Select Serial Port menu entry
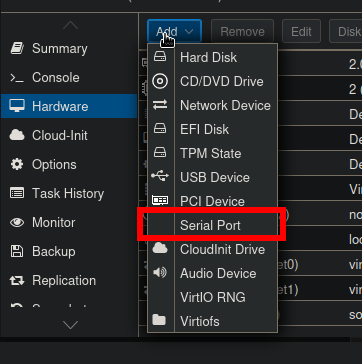This screenshot has width=362, height=364. click(x=212, y=225)
